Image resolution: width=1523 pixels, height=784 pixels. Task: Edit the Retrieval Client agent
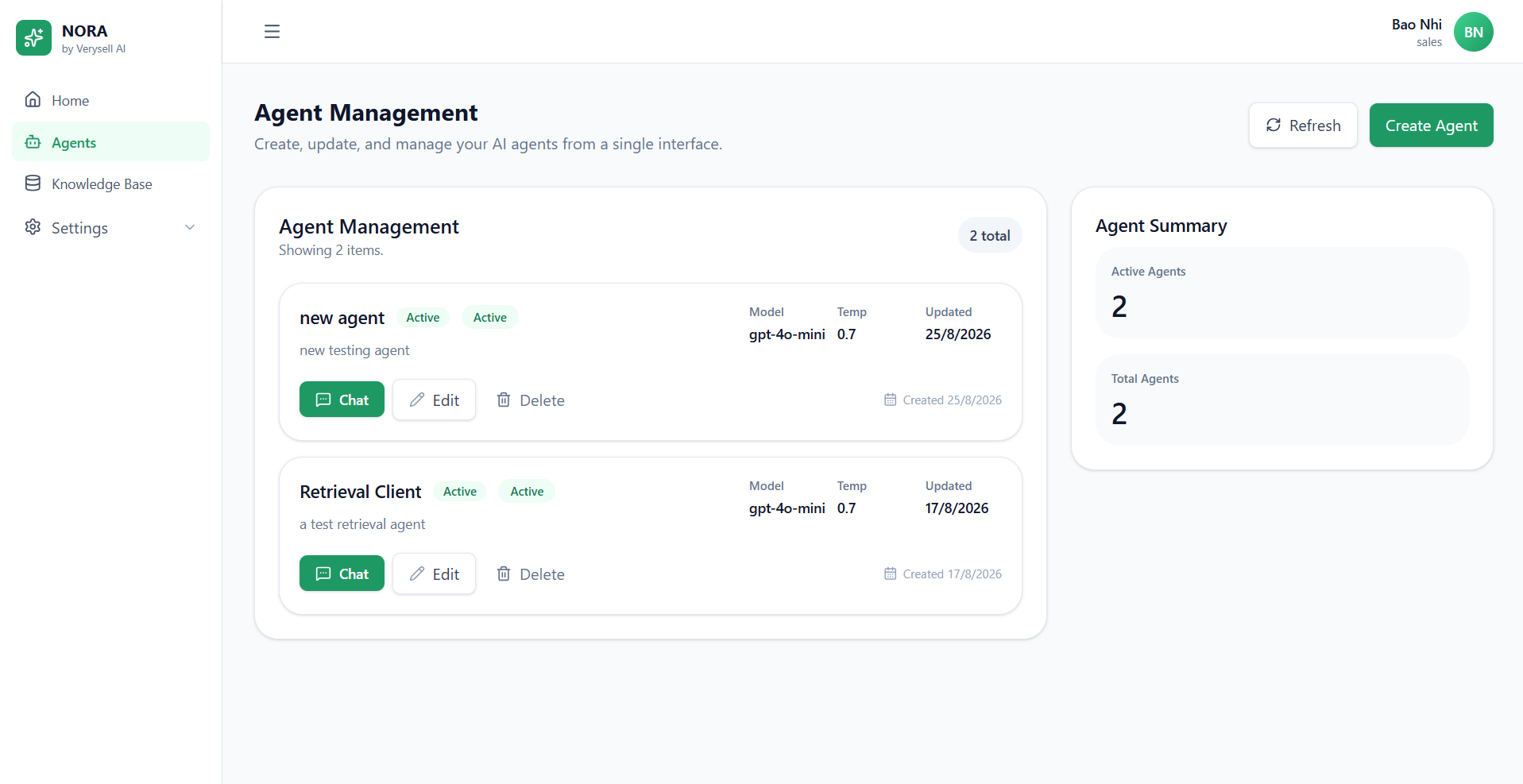point(434,574)
